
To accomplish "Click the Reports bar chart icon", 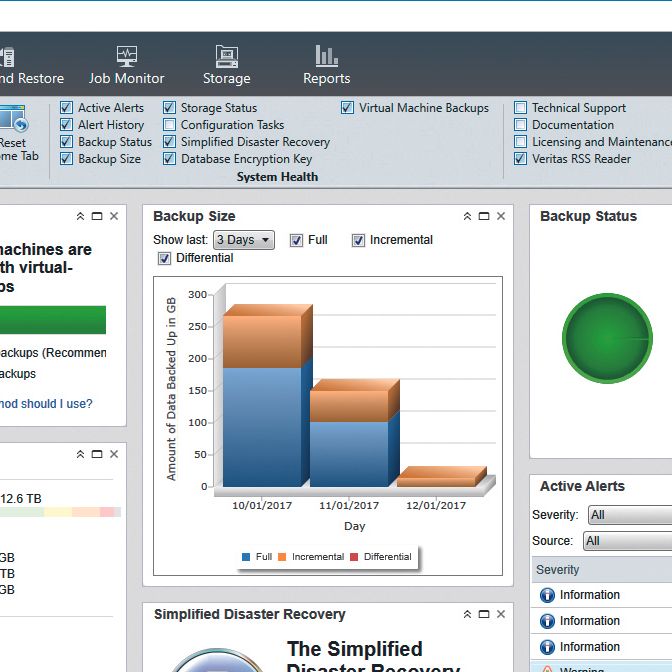I will tap(327, 56).
